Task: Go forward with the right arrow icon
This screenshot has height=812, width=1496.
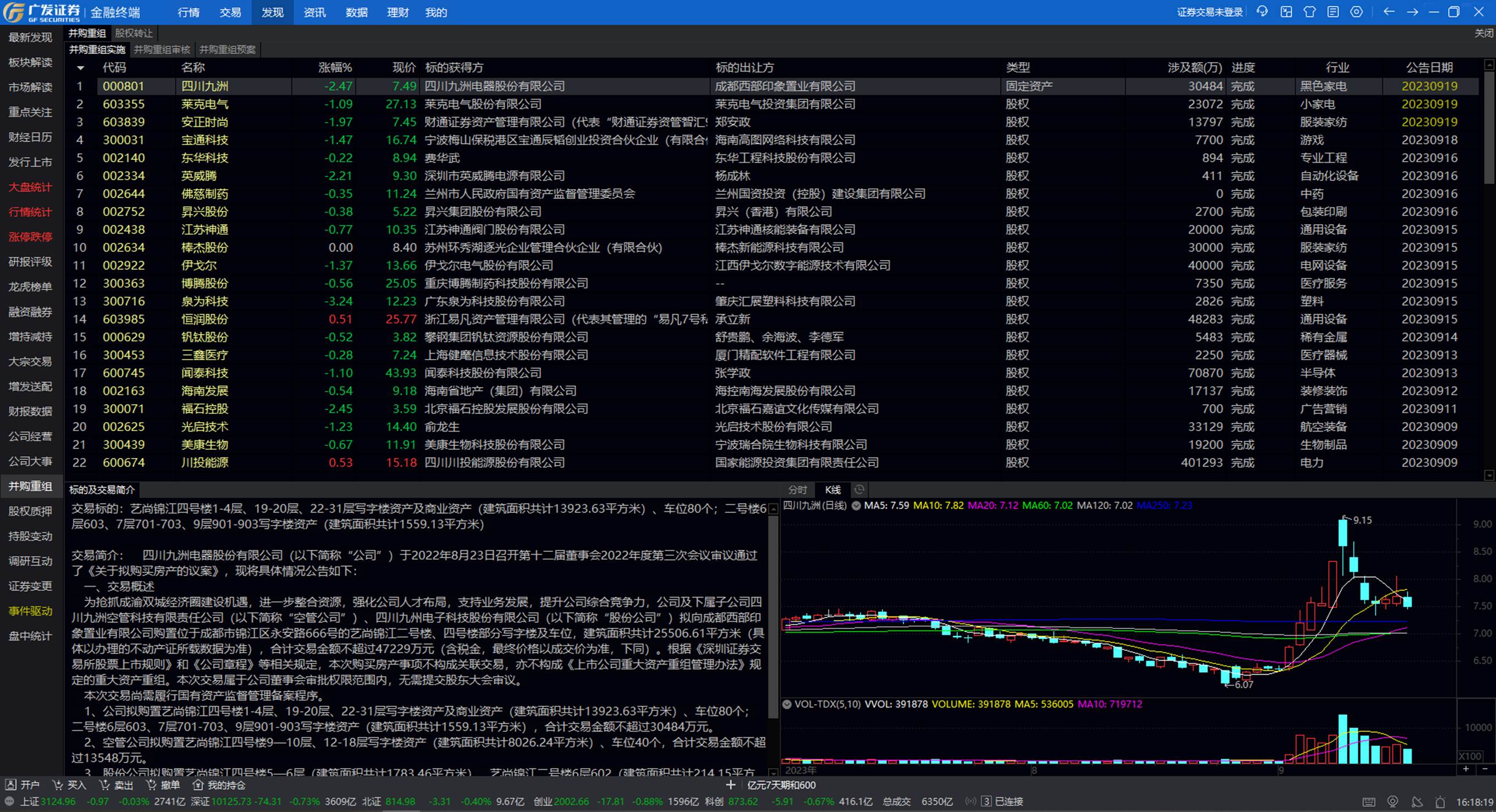Action: [1412, 12]
